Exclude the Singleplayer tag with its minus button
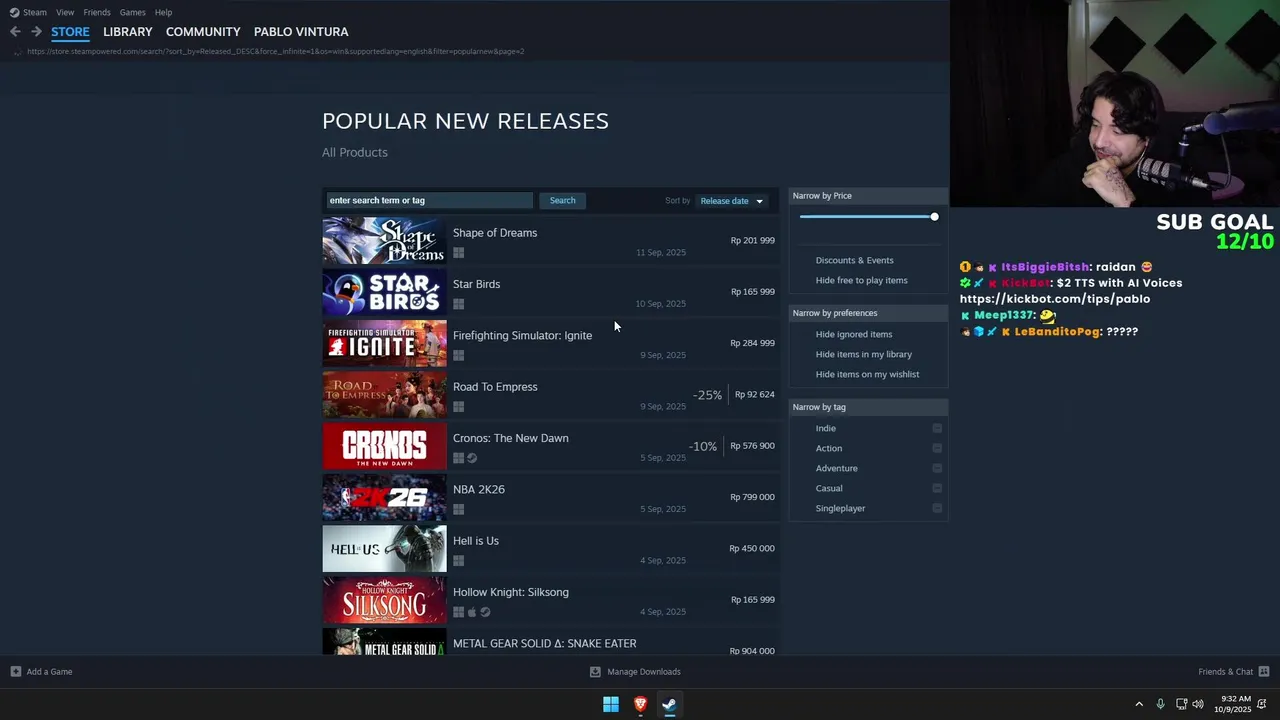The width and height of the screenshot is (1280, 720). (x=937, y=508)
